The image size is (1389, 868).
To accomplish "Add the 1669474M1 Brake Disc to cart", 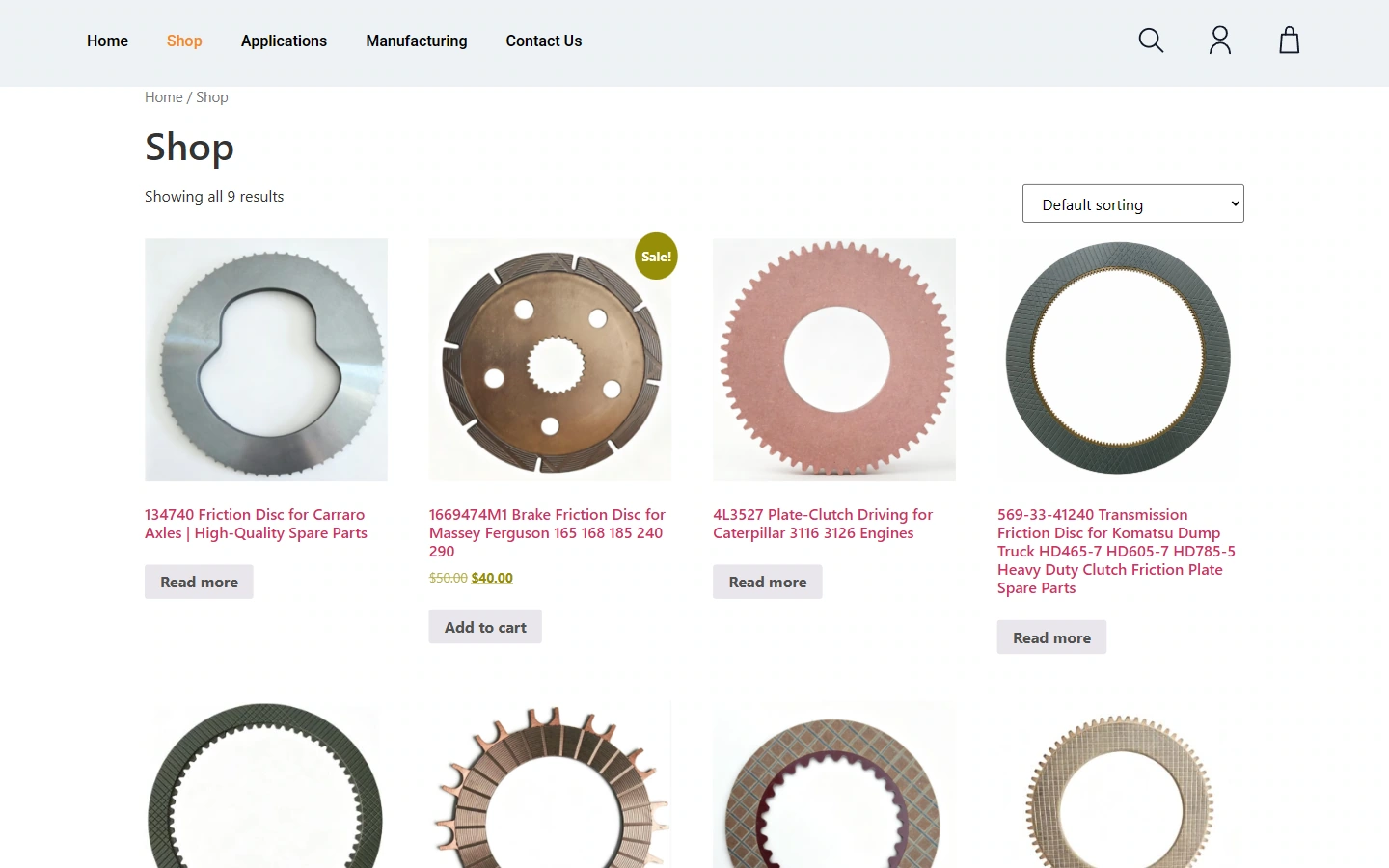I will (485, 627).
